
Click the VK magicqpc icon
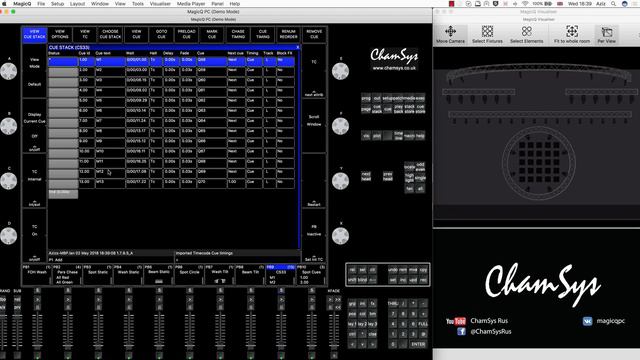(x=587, y=321)
